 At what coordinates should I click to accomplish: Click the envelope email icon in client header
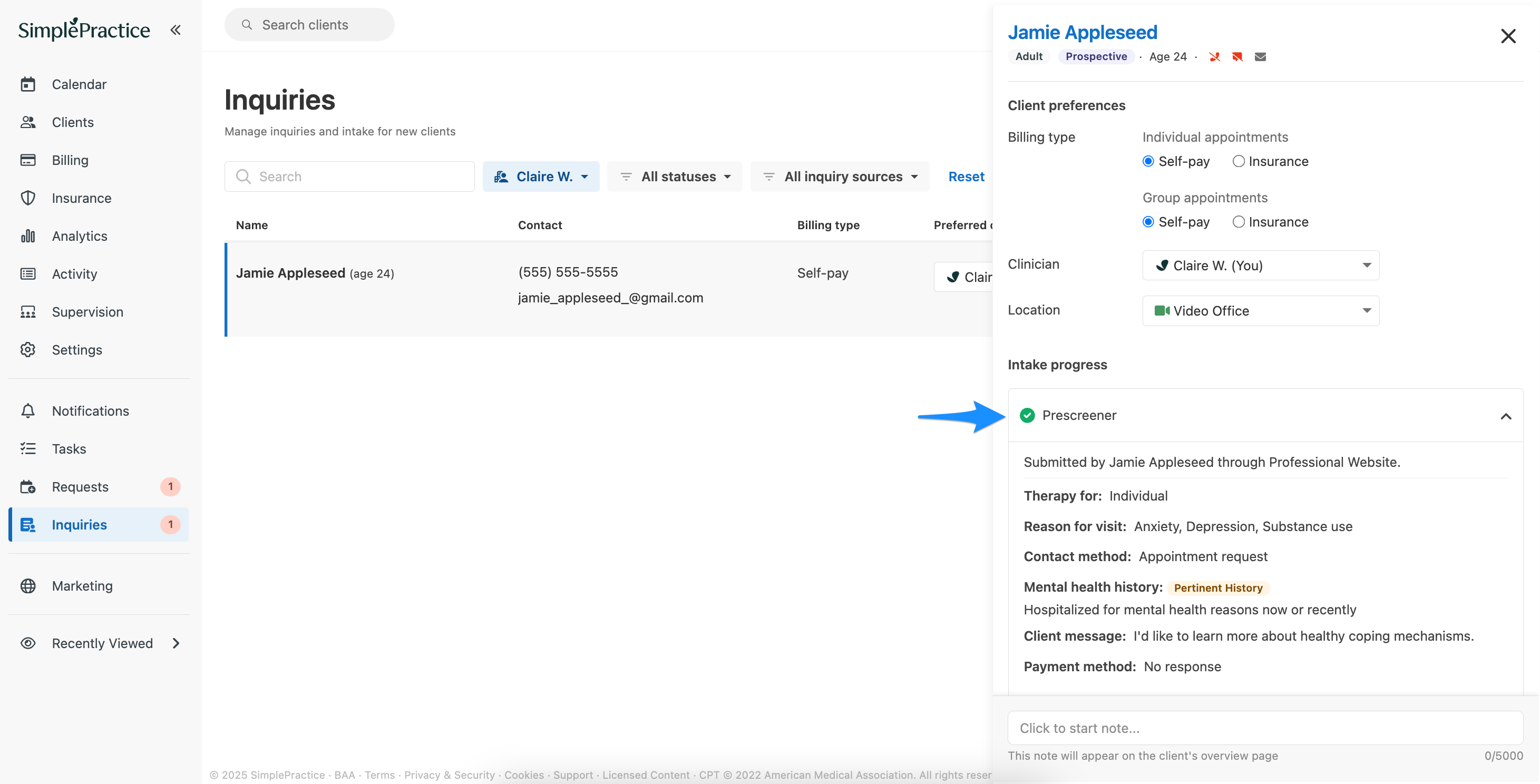[1260, 57]
